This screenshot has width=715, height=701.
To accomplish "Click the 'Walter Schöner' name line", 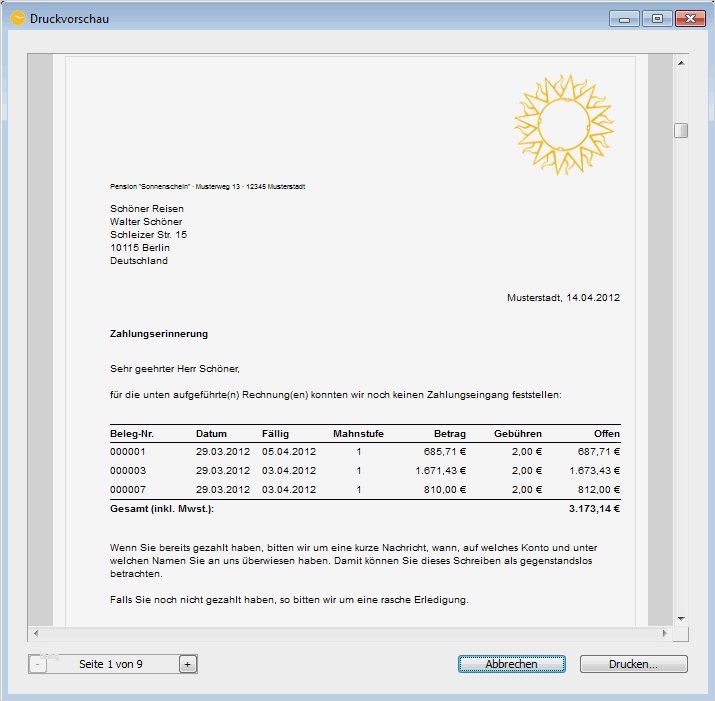I will click(146, 222).
